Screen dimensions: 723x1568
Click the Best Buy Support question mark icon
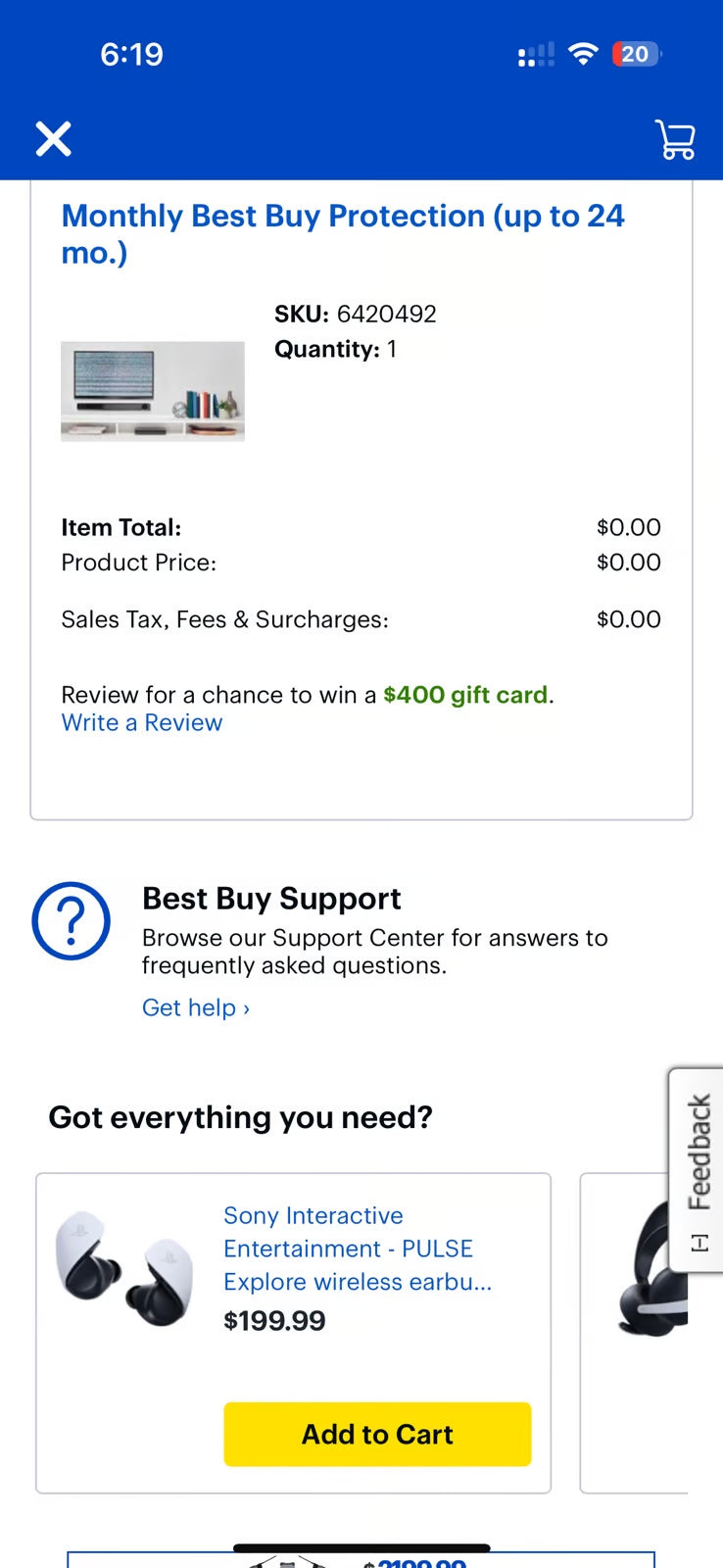coord(72,921)
